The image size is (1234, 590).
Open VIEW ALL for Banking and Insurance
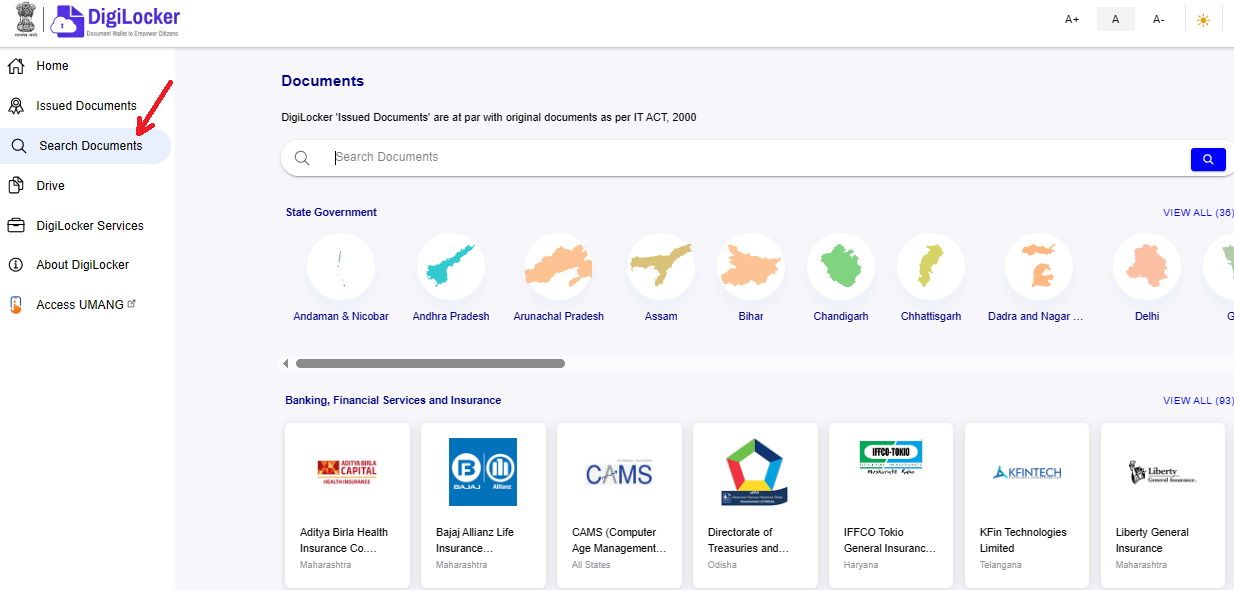coord(1197,400)
